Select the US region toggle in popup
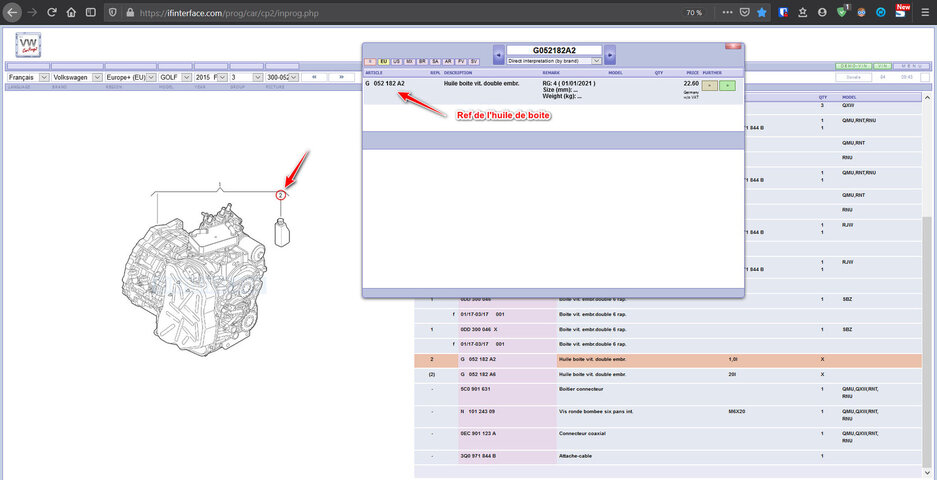 point(396,62)
